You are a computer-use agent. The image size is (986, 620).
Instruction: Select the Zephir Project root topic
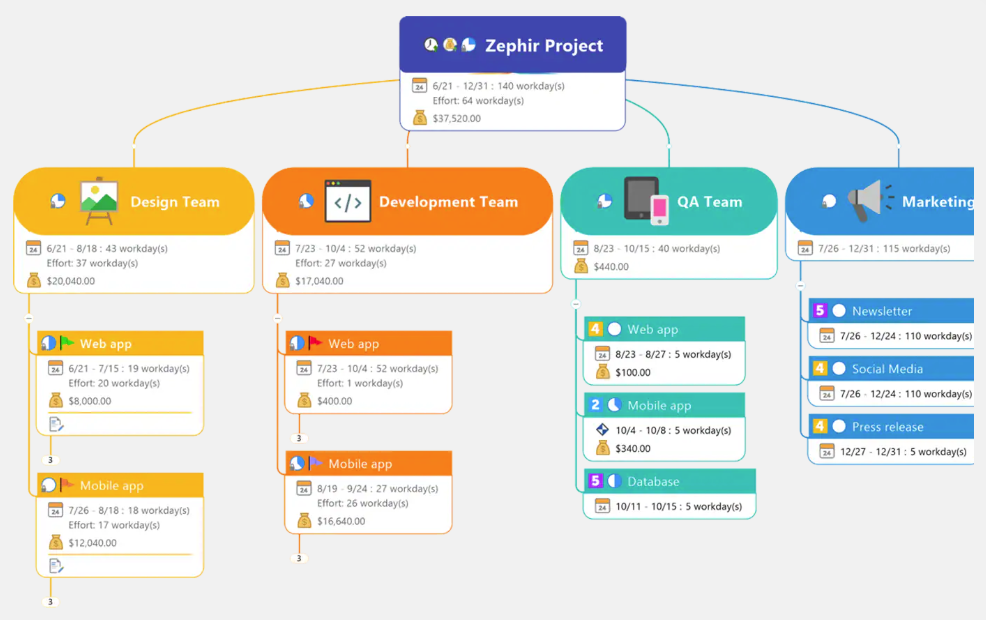click(543, 44)
